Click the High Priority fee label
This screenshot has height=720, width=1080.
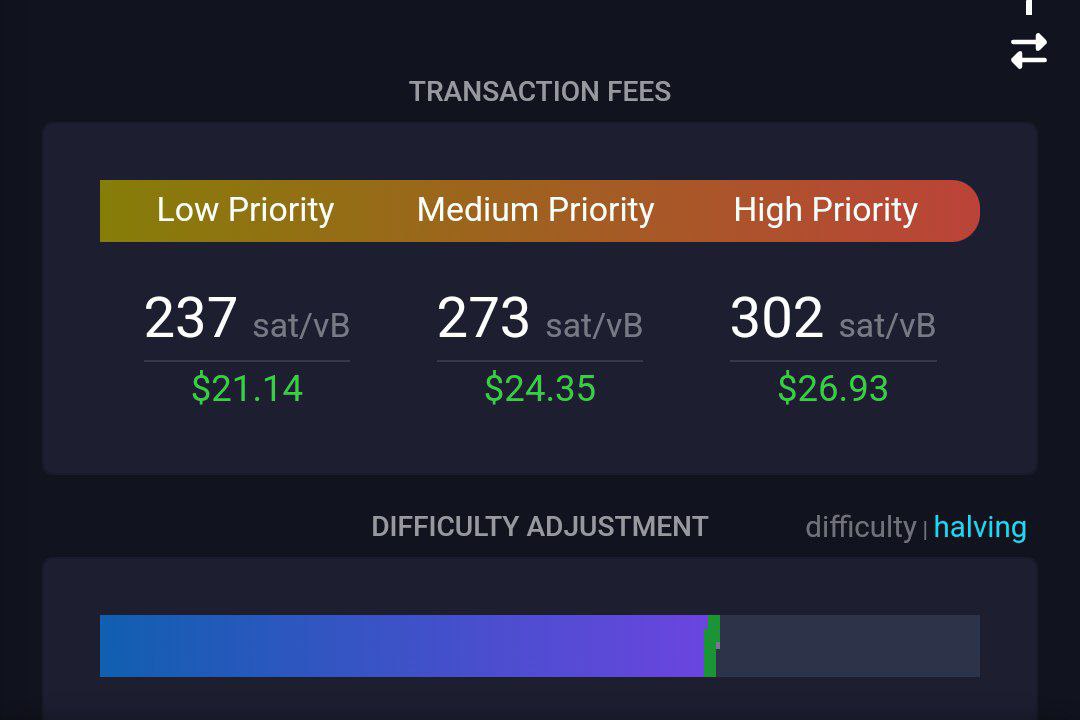tap(825, 209)
